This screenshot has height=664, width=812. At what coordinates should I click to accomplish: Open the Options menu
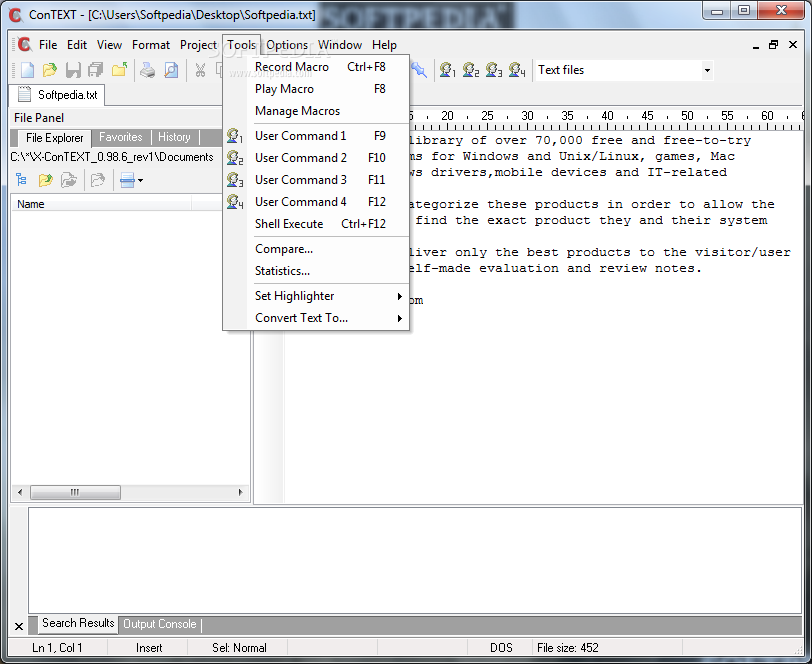[x=287, y=45]
